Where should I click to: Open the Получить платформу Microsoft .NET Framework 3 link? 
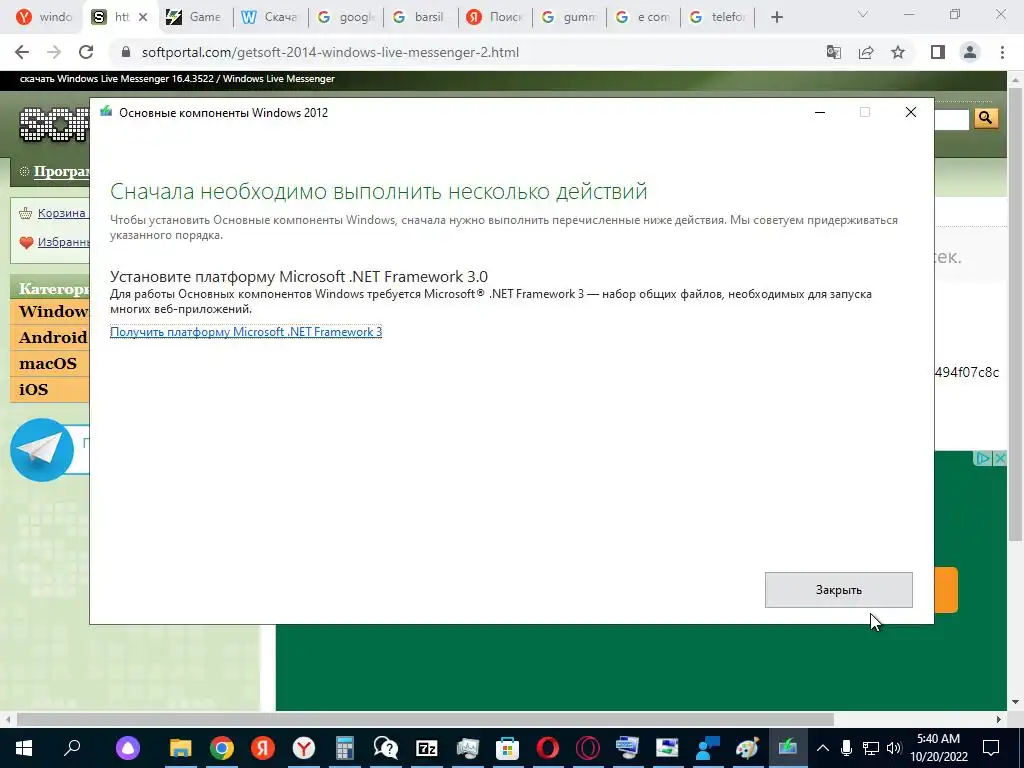click(x=246, y=332)
